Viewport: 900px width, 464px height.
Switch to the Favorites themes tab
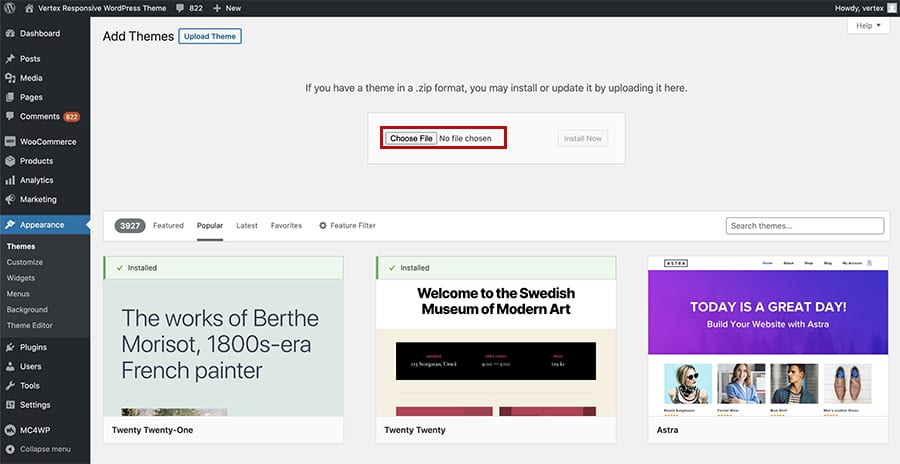tap(286, 226)
